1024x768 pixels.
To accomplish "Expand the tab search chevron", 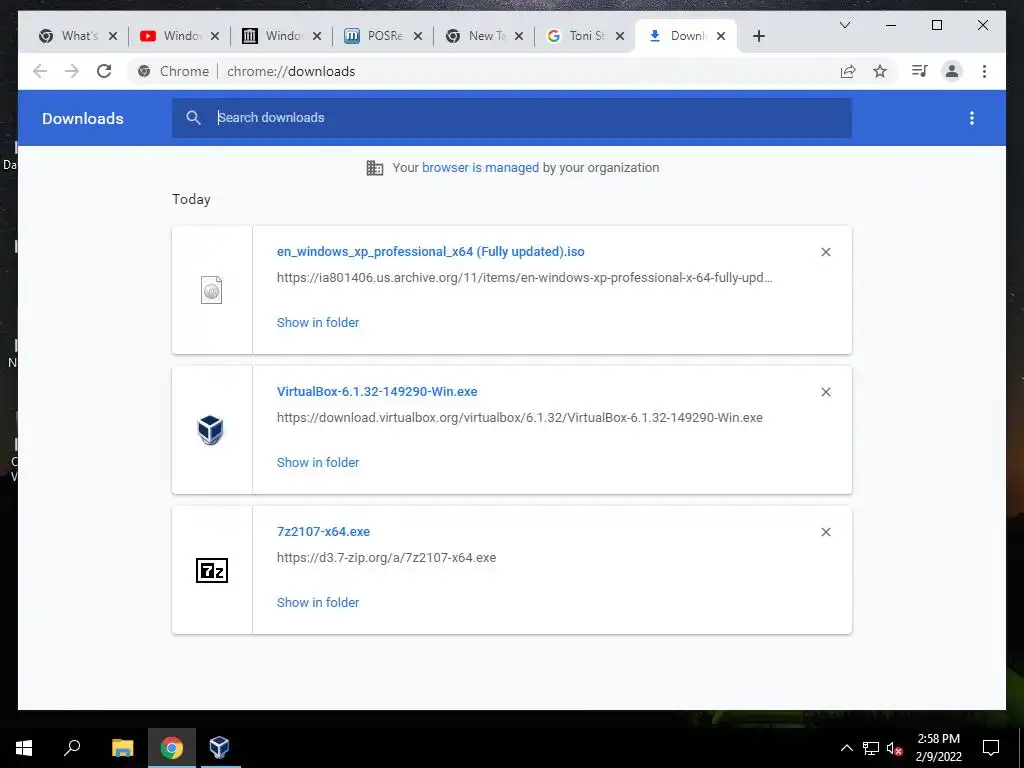I will point(844,25).
